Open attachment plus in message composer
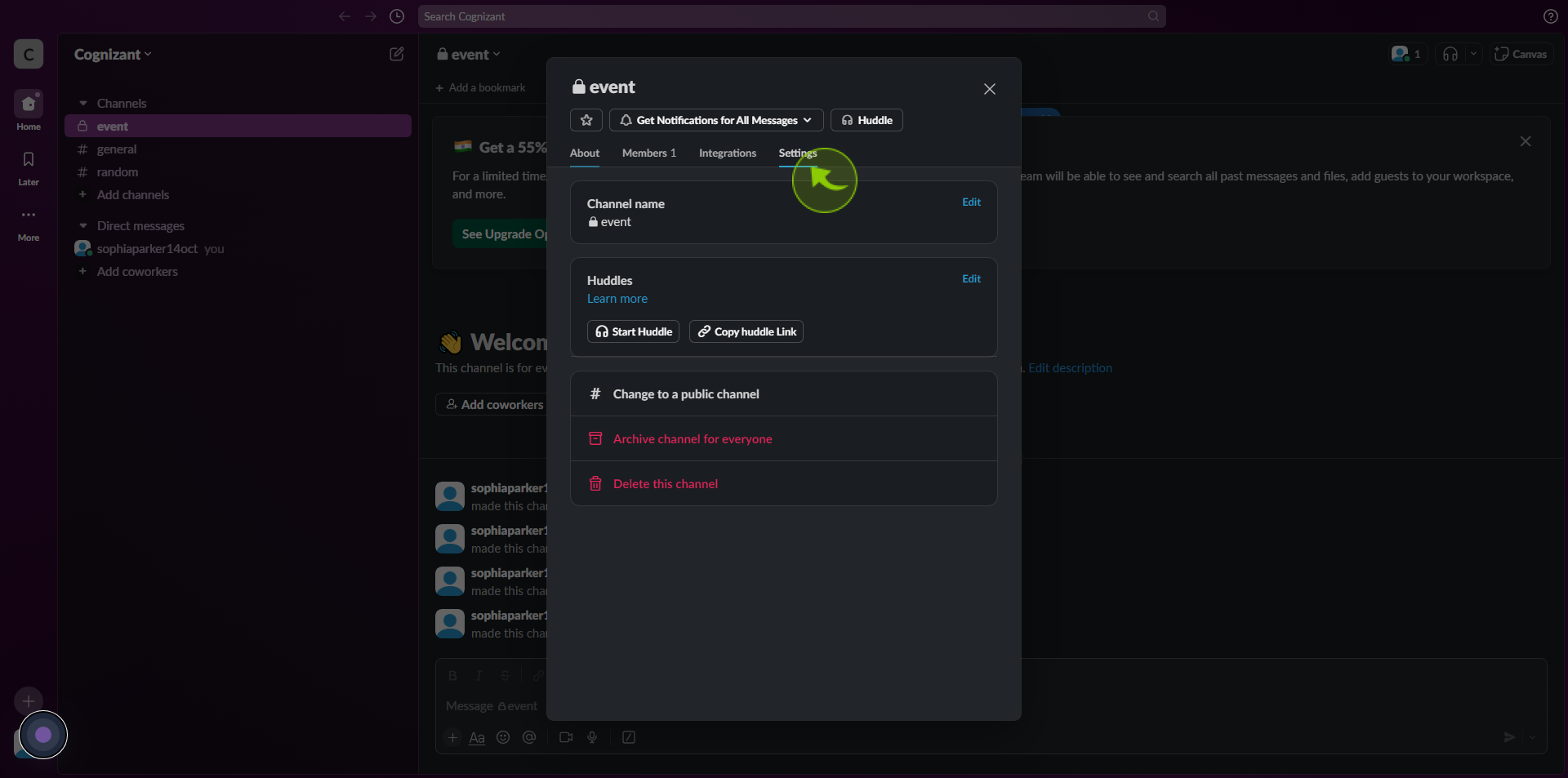This screenshot has width=1568, height=778. point(452,738)
